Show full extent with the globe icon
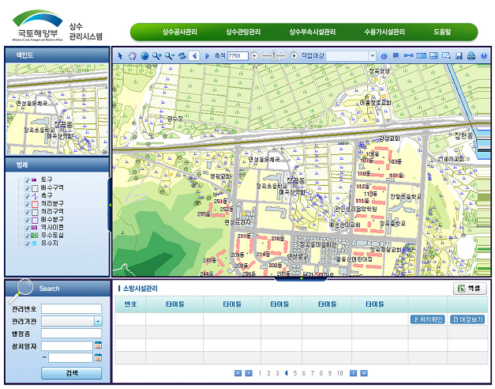Screen dimensions: 495x389 (x=144, y=56)
